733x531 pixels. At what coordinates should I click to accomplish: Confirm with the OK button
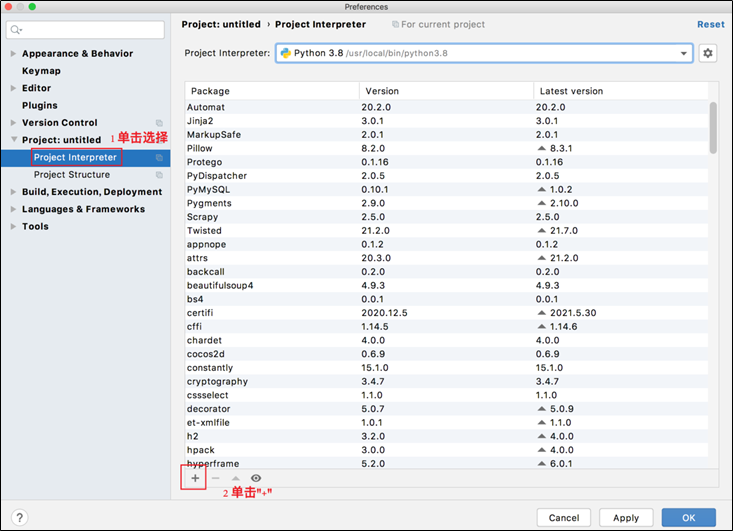tap(689, 517)
